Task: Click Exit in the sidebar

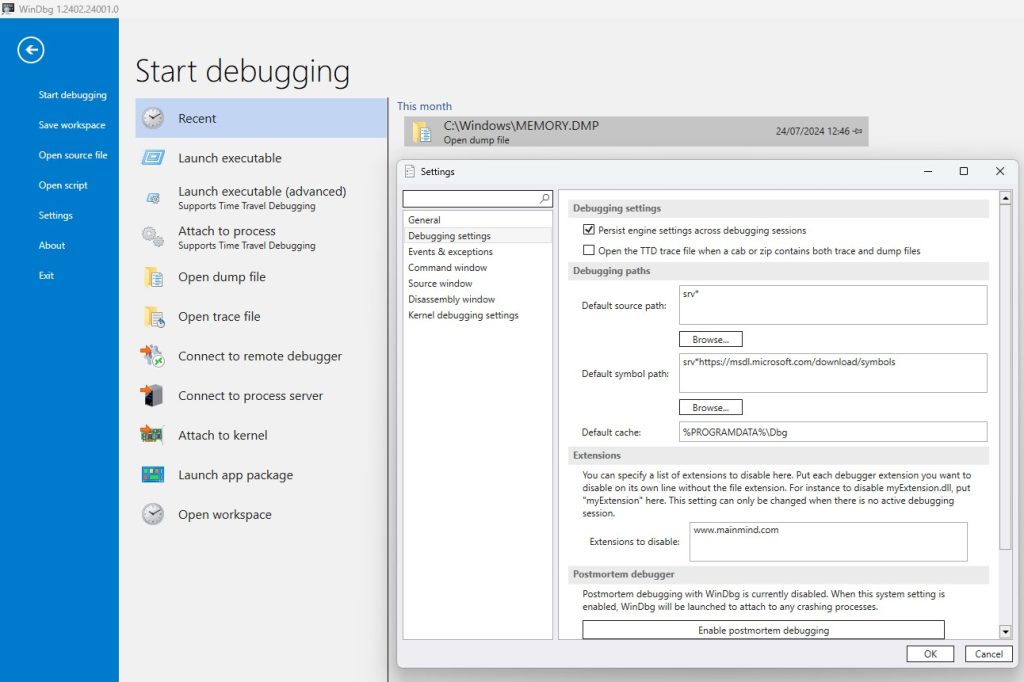Action: pos(46,275)
